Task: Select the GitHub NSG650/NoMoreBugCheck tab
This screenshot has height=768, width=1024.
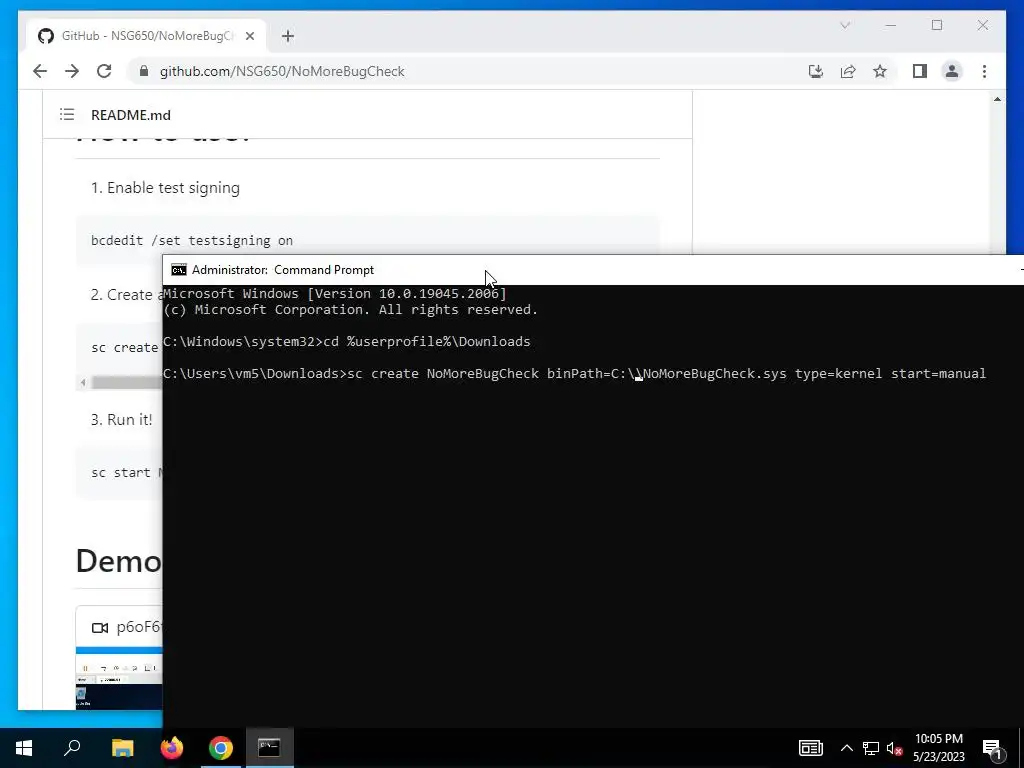Action: click(146, 36)
